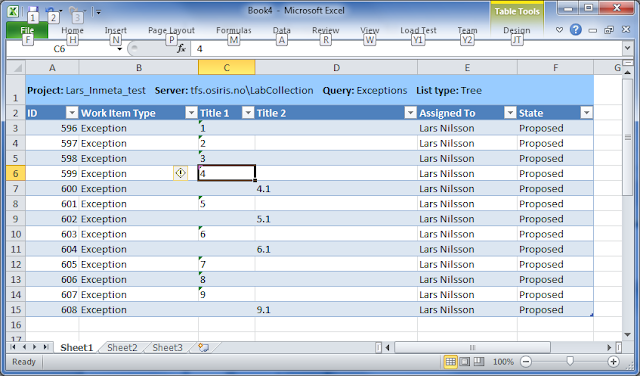This screenshot has height=376, width=640.
Task: Open Customize Quick Access Toolbar dropdown
Action: tap(98, 12)
